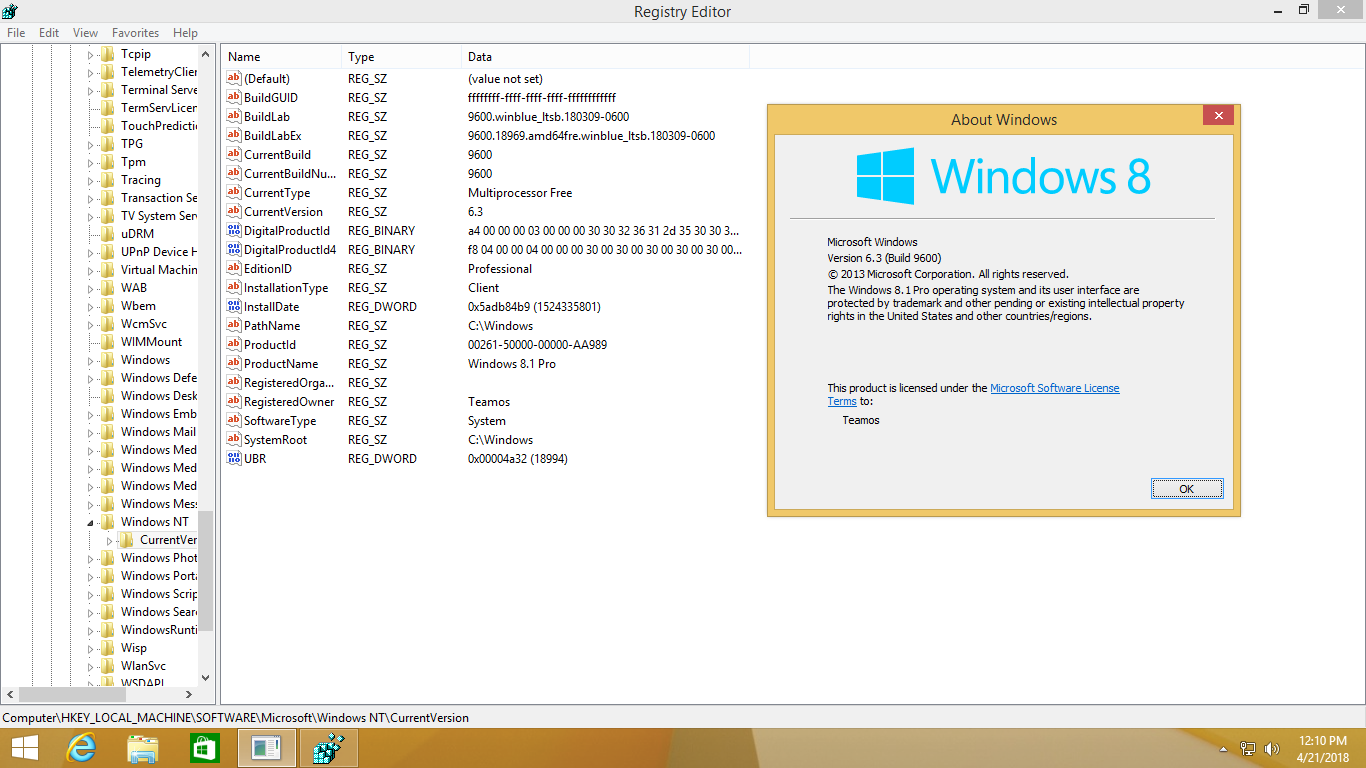Expand the WlanSvc tree key

90,666
